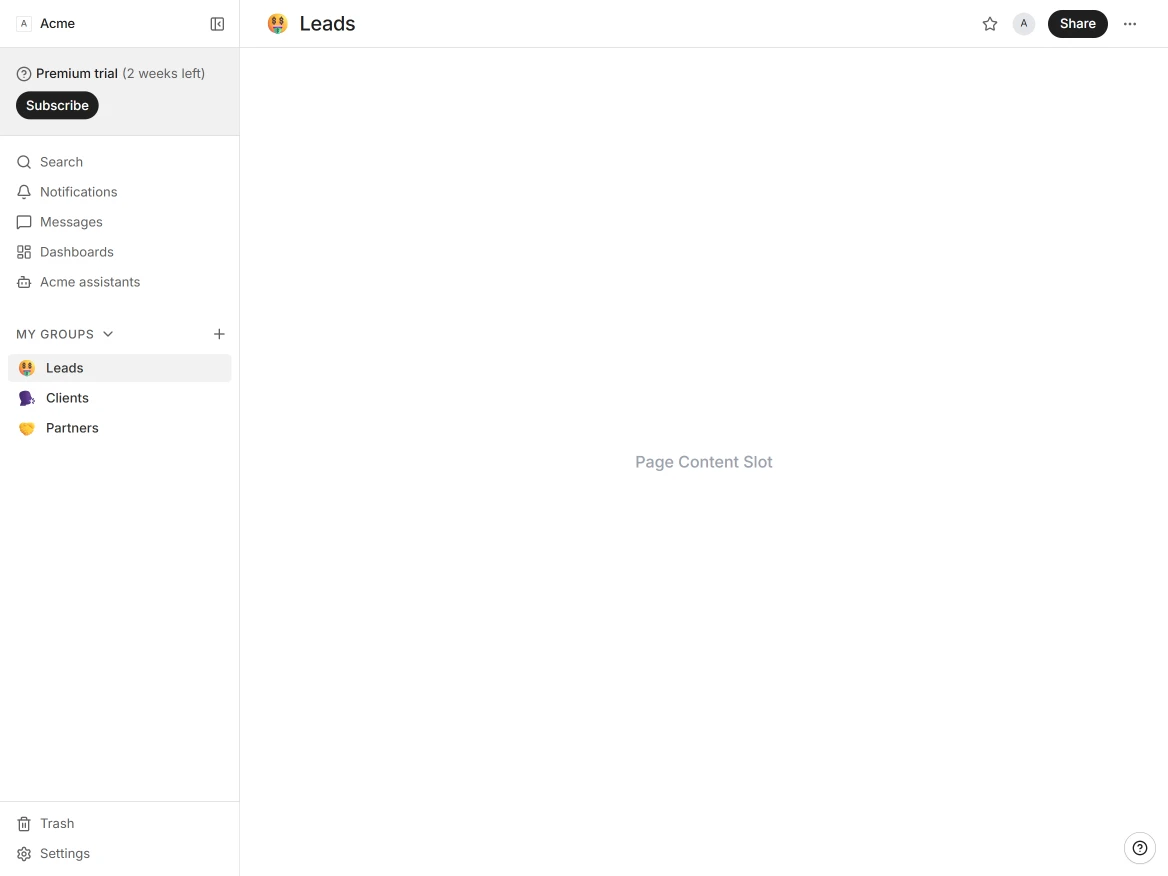
Task: Add a new group with plus icon
Action: 219,334
